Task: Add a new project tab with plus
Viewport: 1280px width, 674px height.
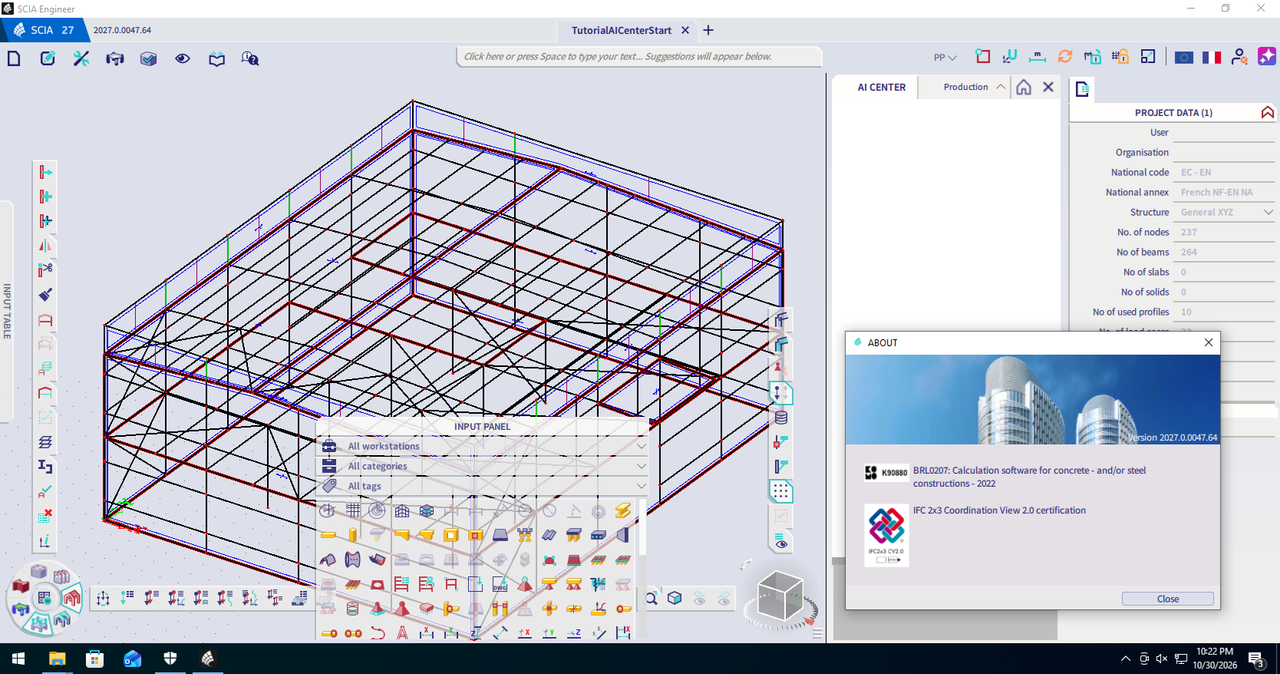Action: pos(708,30)
